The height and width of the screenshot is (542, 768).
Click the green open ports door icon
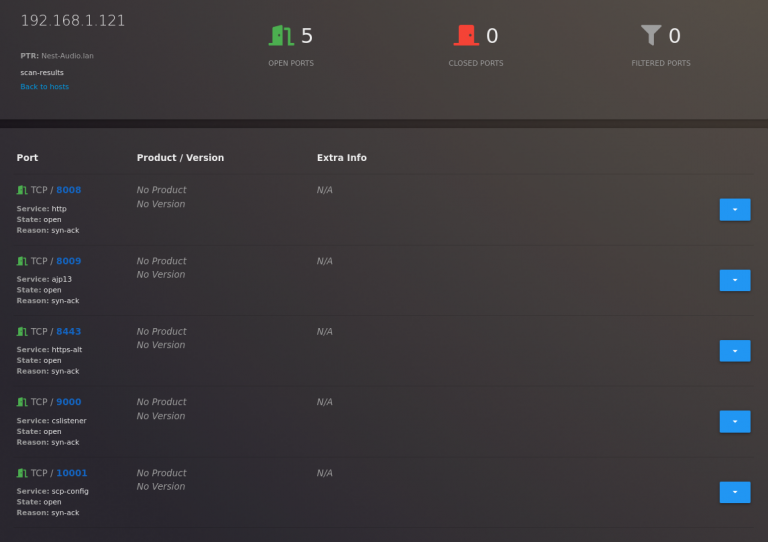pos(279,36)
